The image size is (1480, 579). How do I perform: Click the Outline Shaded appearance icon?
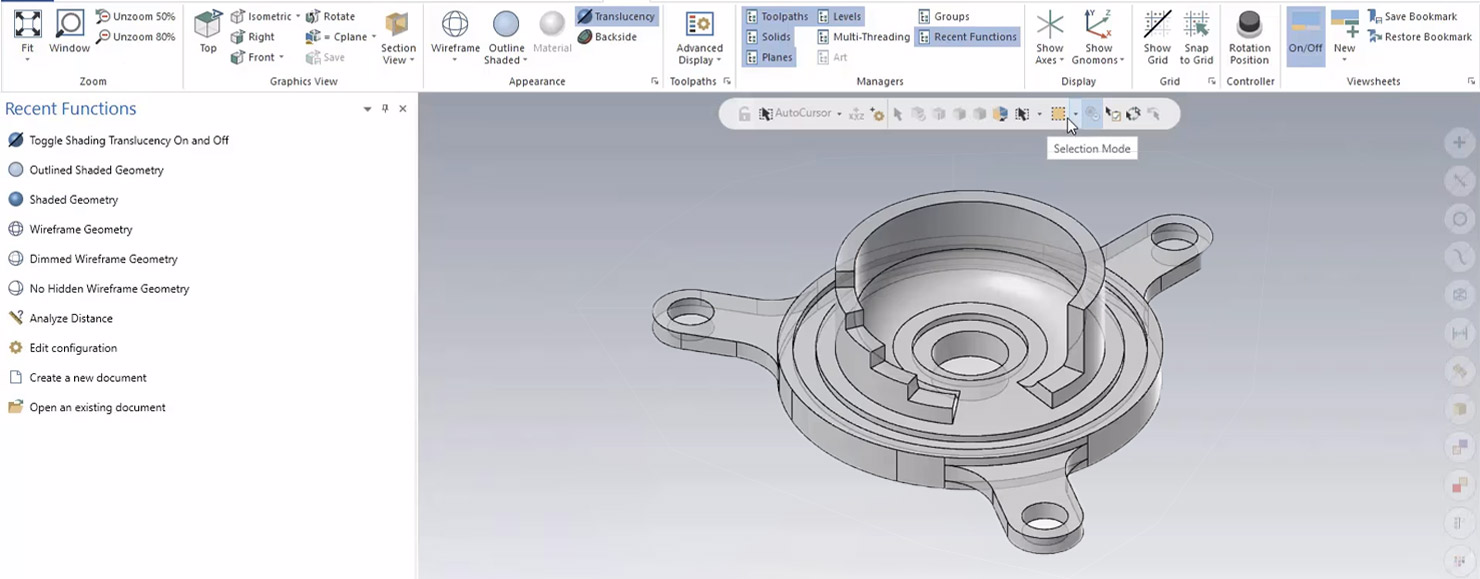pyautogui.click(x=506, y=25)
